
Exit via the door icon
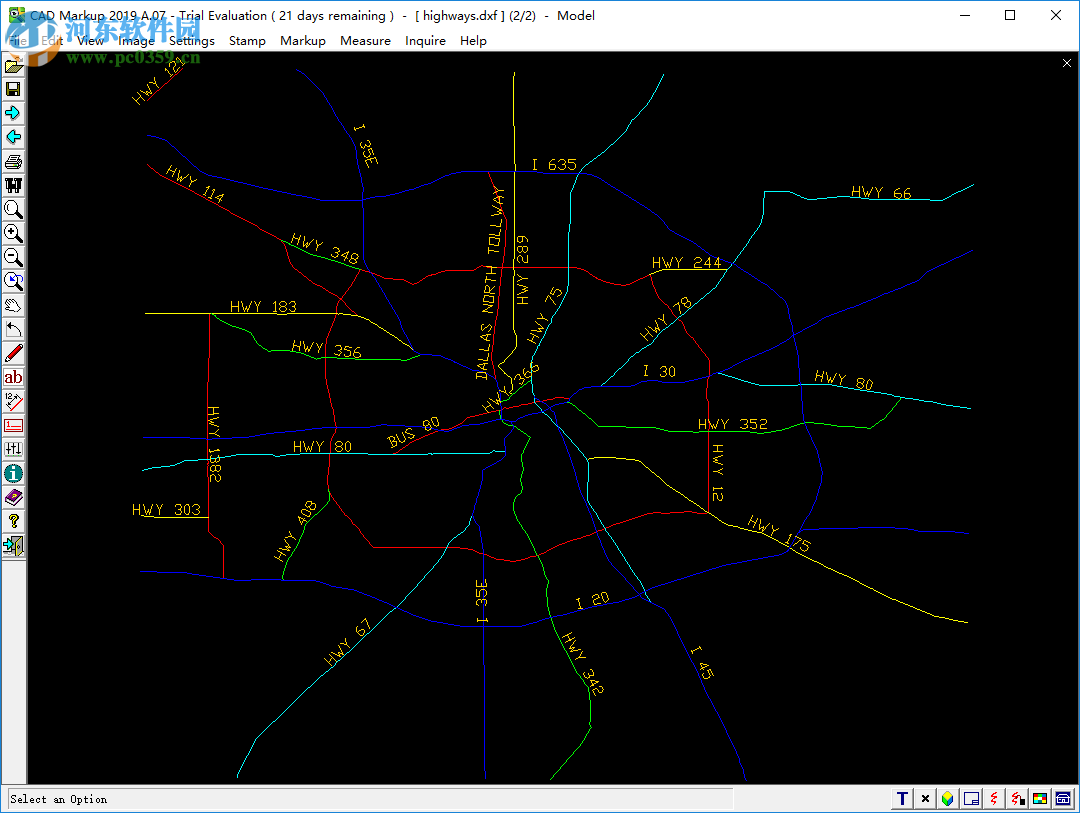tap(13, 546)
